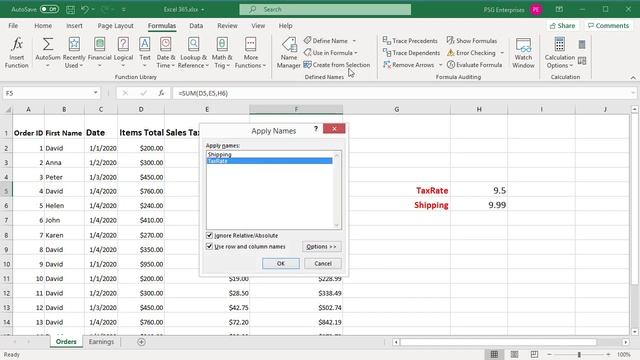Click the Options >> button

[322, 247]
